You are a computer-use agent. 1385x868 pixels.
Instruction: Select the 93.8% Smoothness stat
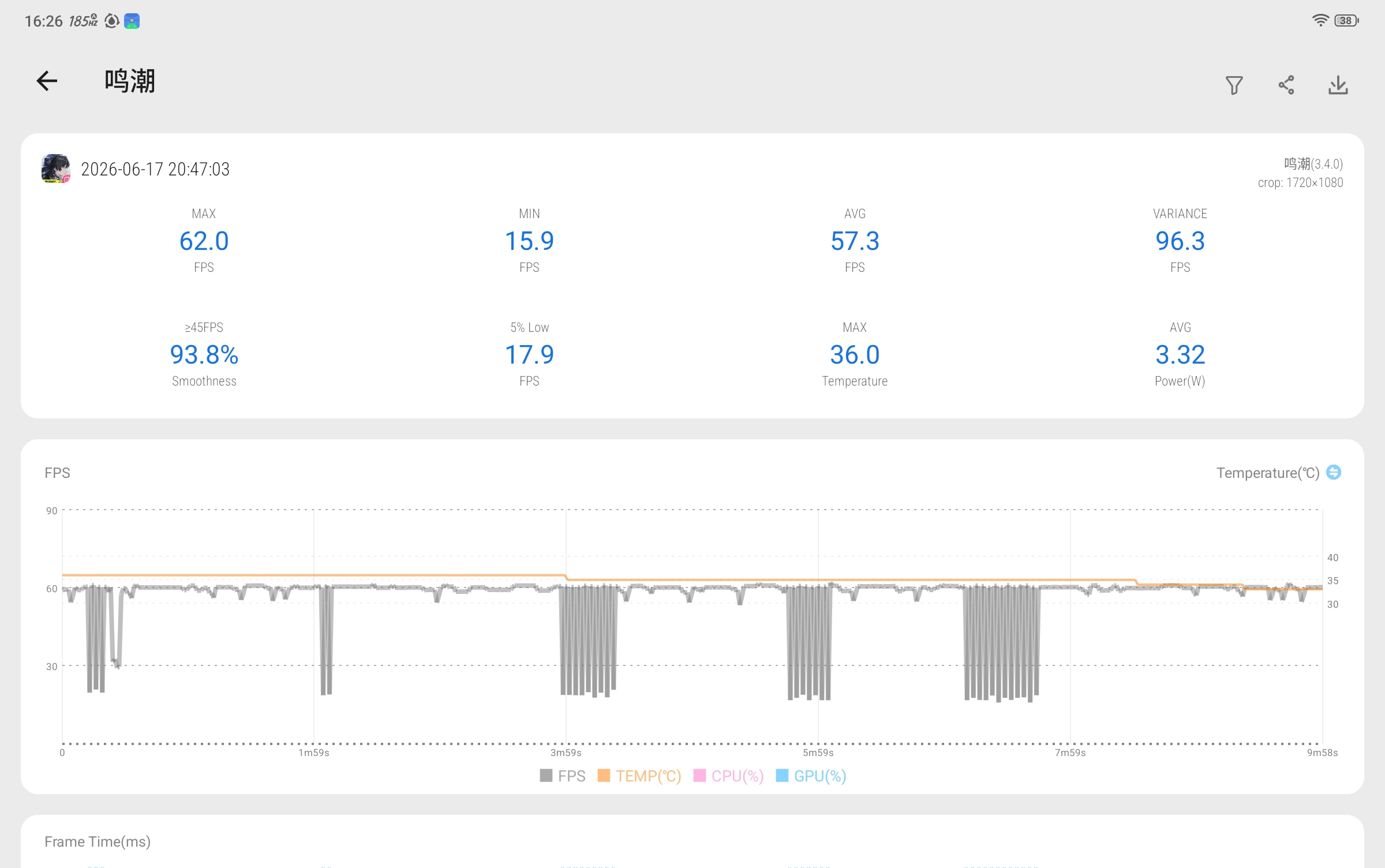point(204,355)
